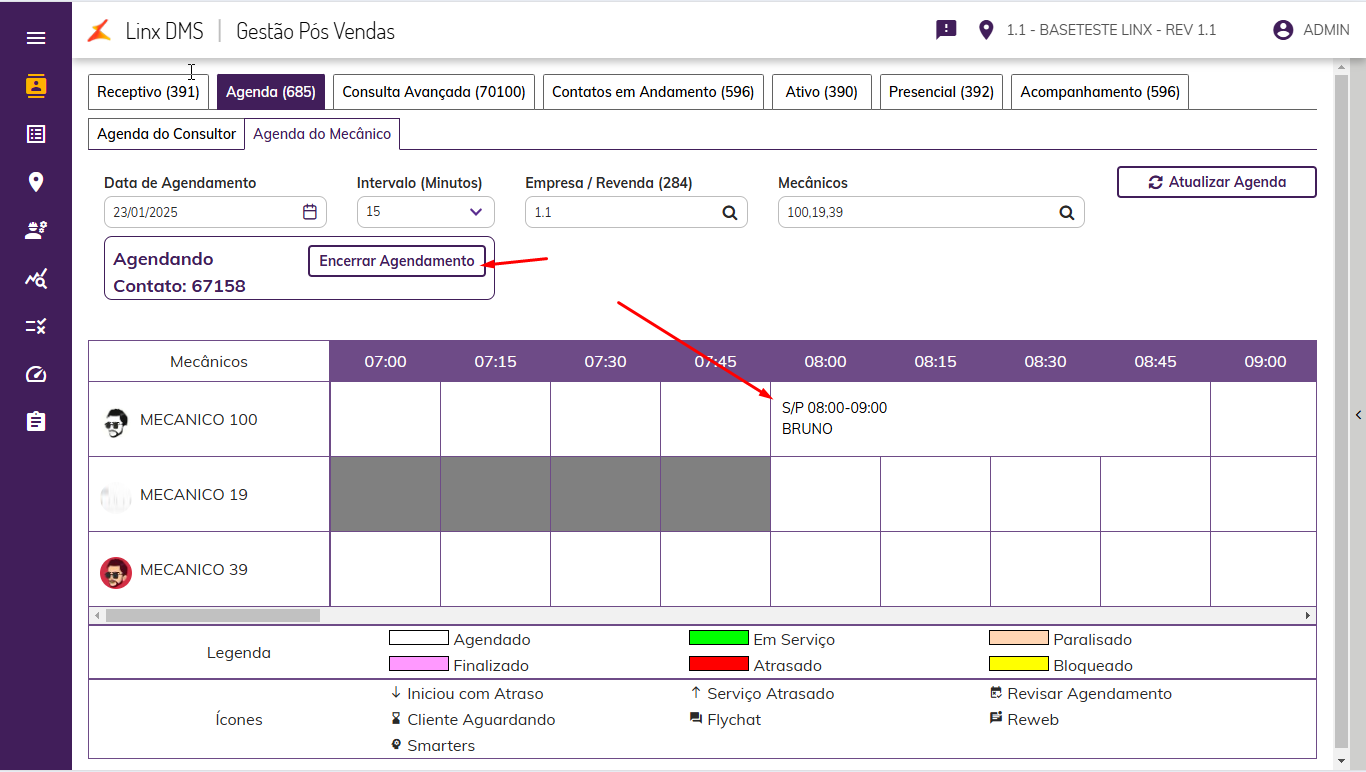Switch to the Ativo (390) tab
This screenshot has height=772, width=1366.
(x=822, y=92)
